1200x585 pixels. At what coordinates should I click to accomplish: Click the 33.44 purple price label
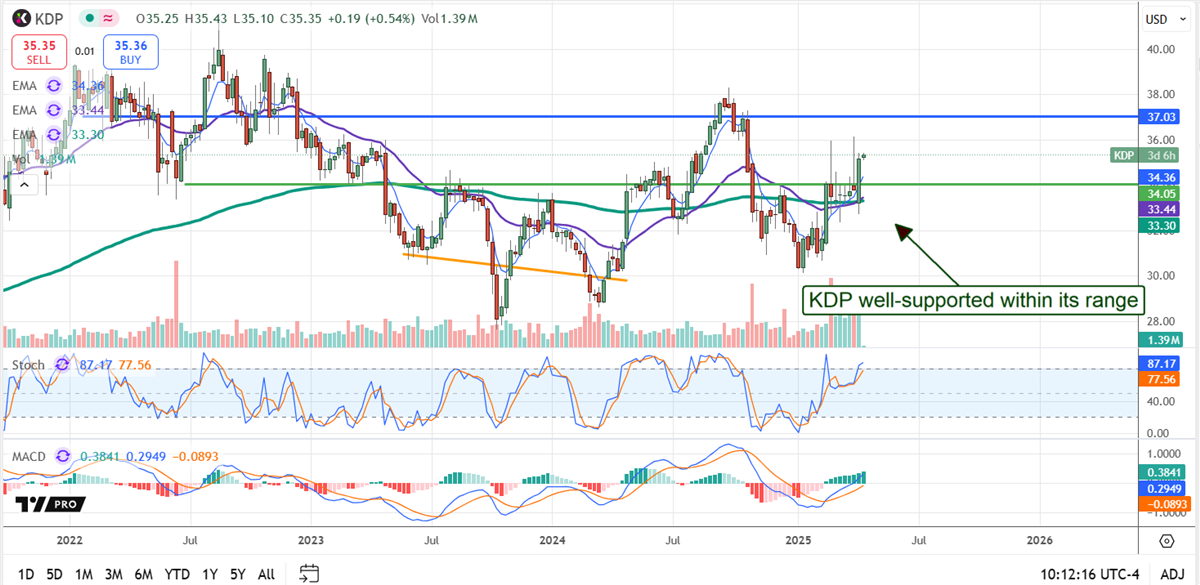[x=1161, y=209]
